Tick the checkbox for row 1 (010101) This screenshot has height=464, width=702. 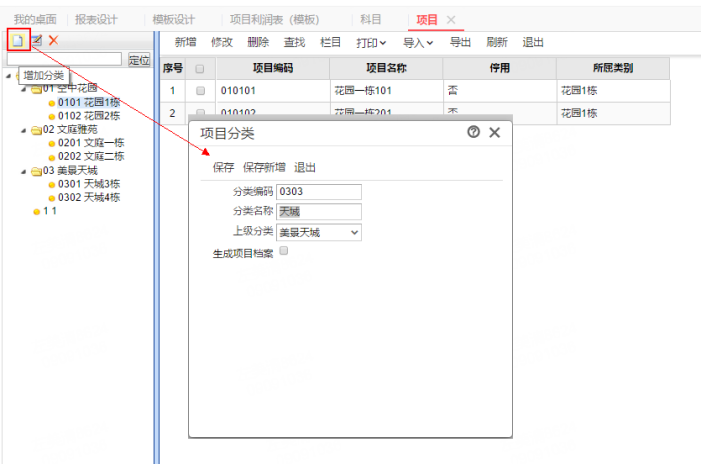pos(200,91)
